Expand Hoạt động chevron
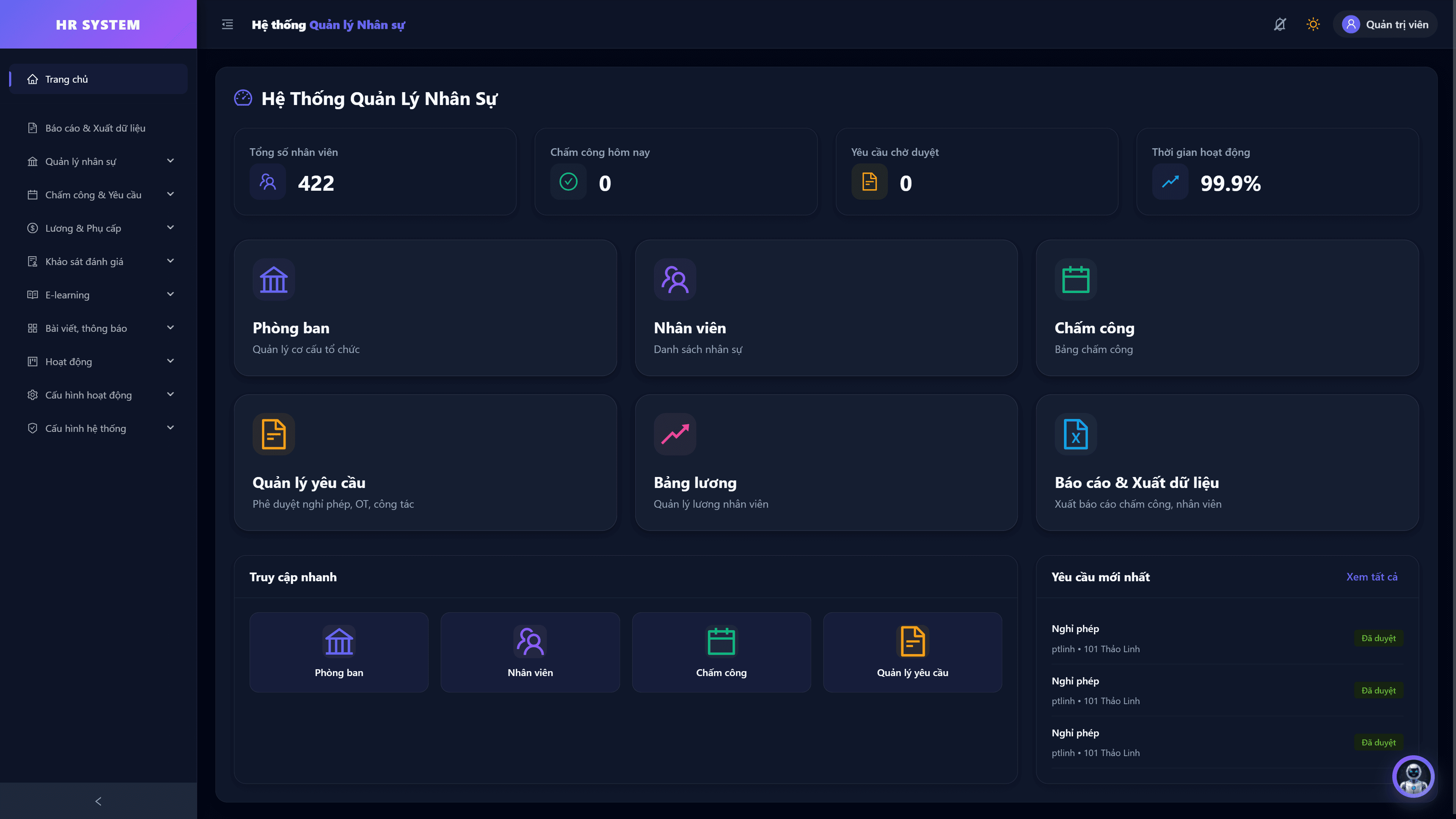Image resolution: width=1456 pixels, height=819 pixels. point(170,361)
